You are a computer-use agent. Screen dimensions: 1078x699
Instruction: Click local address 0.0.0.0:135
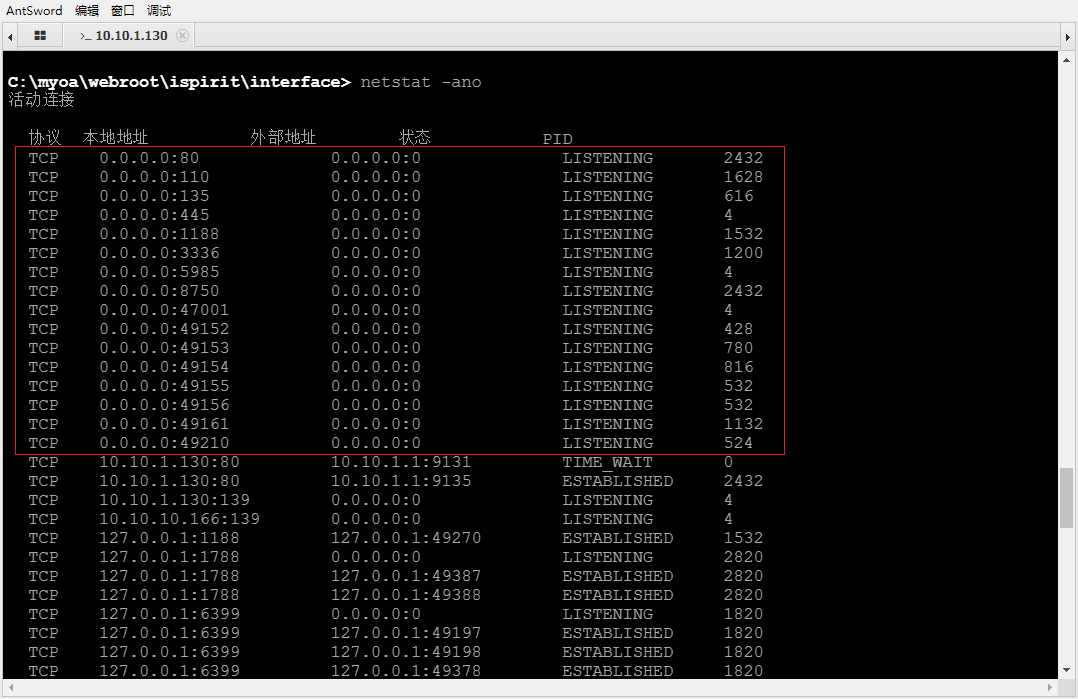pos(154,196)
